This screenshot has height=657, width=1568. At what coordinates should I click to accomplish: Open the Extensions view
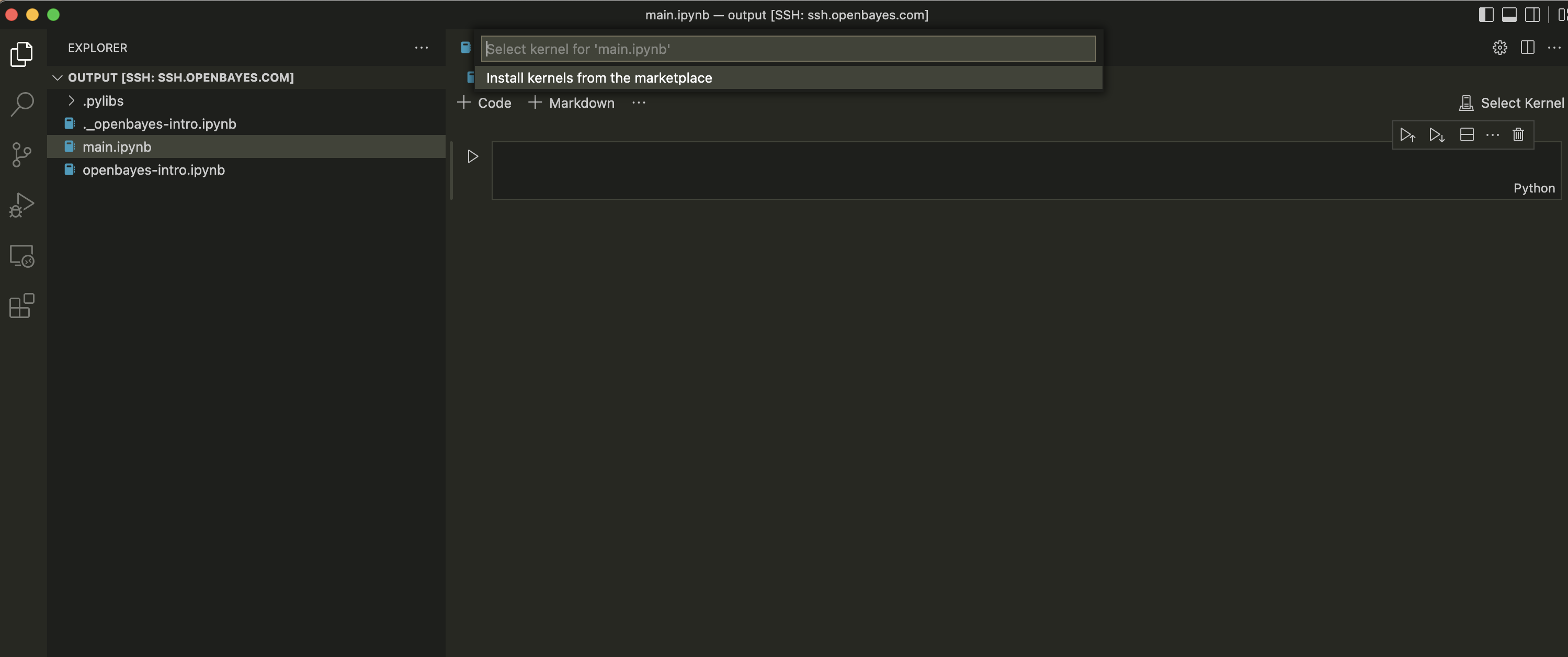22,305
